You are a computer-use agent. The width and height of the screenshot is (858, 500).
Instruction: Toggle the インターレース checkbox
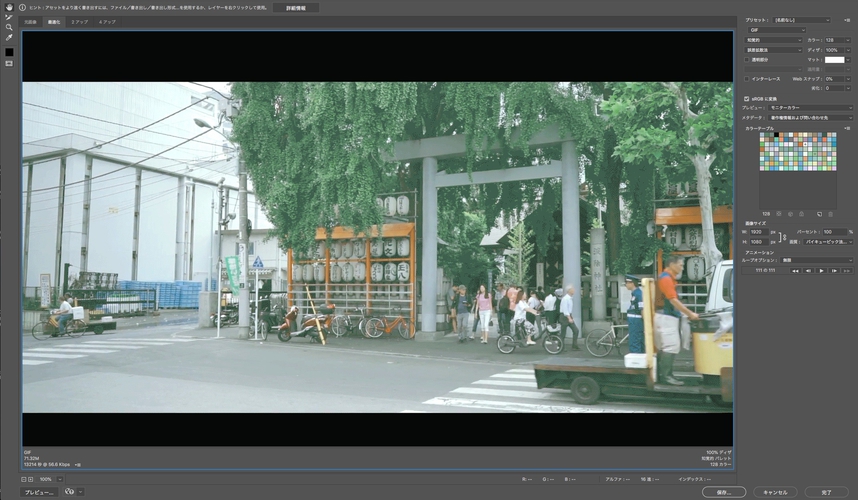coord(746,78)
